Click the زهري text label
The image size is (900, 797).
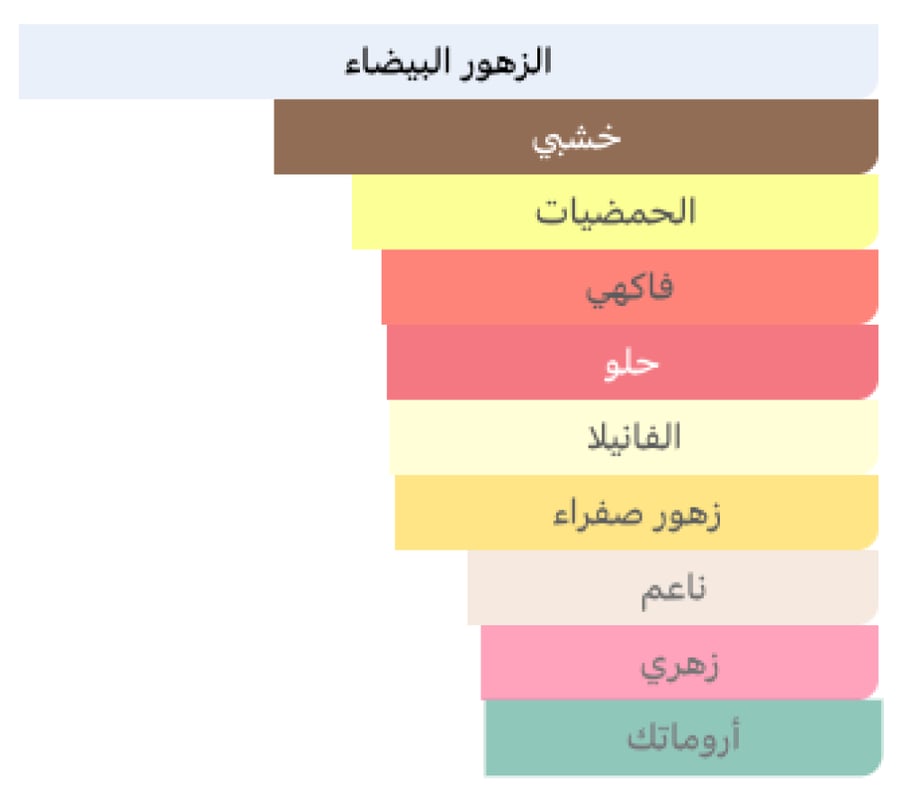click(680, 667)
